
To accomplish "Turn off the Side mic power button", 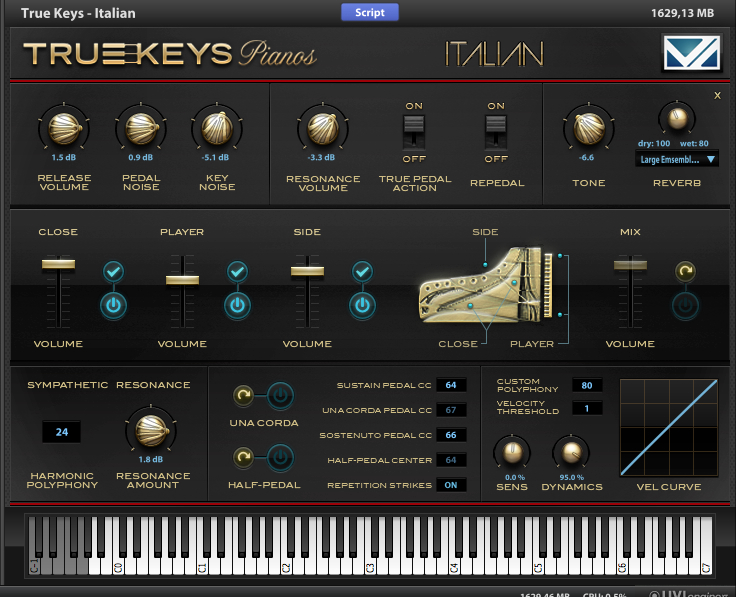I will (362, 306).
